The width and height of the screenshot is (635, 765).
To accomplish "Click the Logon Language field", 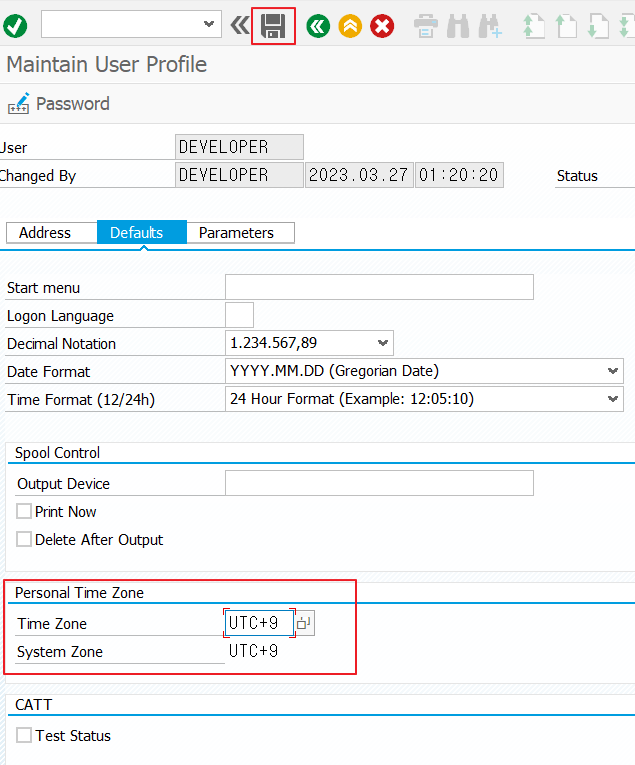I will pos(239,315).
